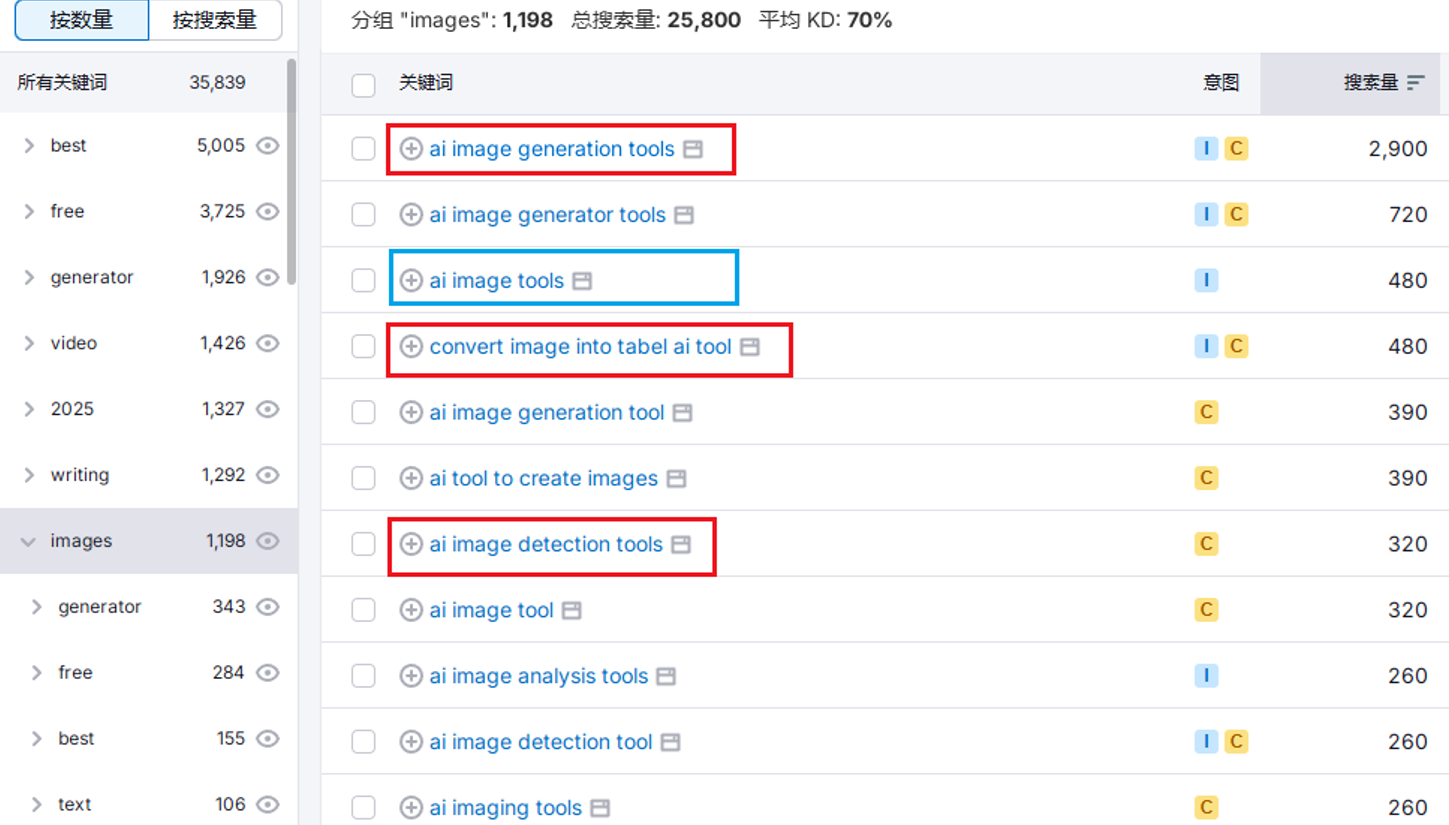Click plus icon next to 'ai imaging tools'
This screenshot has height=825, width=1449.
click(x=410, y=808)
